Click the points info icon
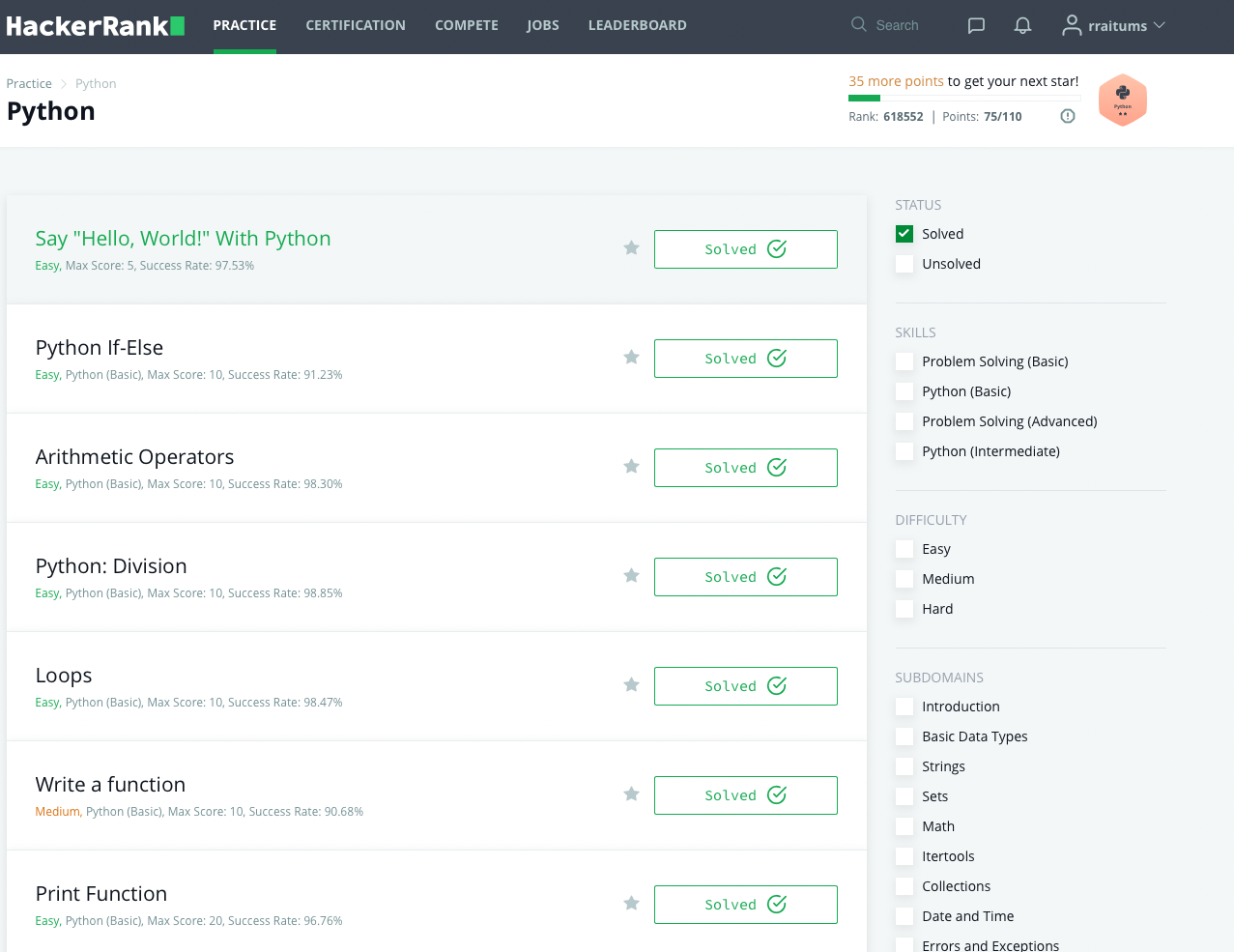Viewport: 1234px width, 952px height. coord(1068,116)
